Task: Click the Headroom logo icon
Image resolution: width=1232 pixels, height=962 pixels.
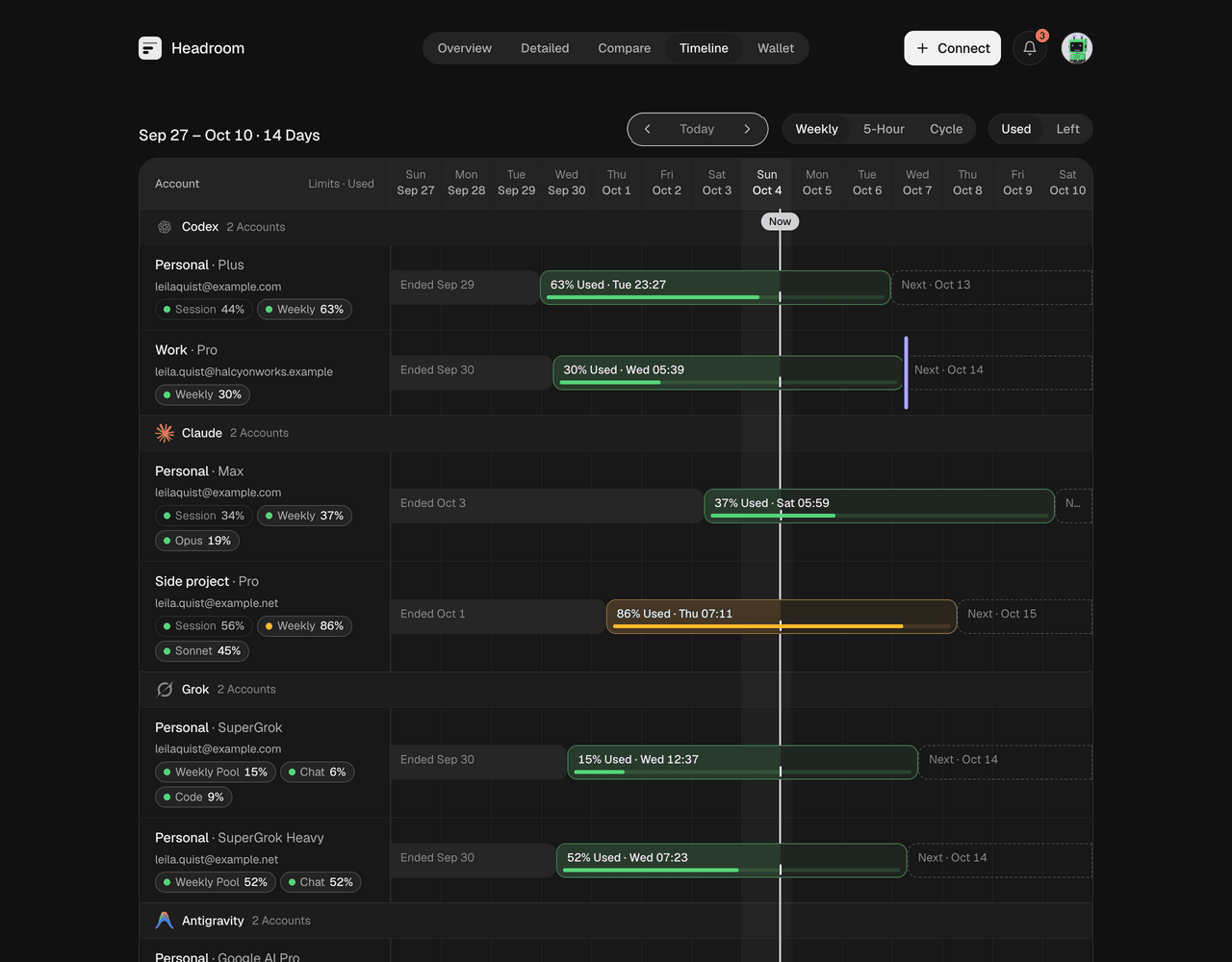Action: pos(150,48)
